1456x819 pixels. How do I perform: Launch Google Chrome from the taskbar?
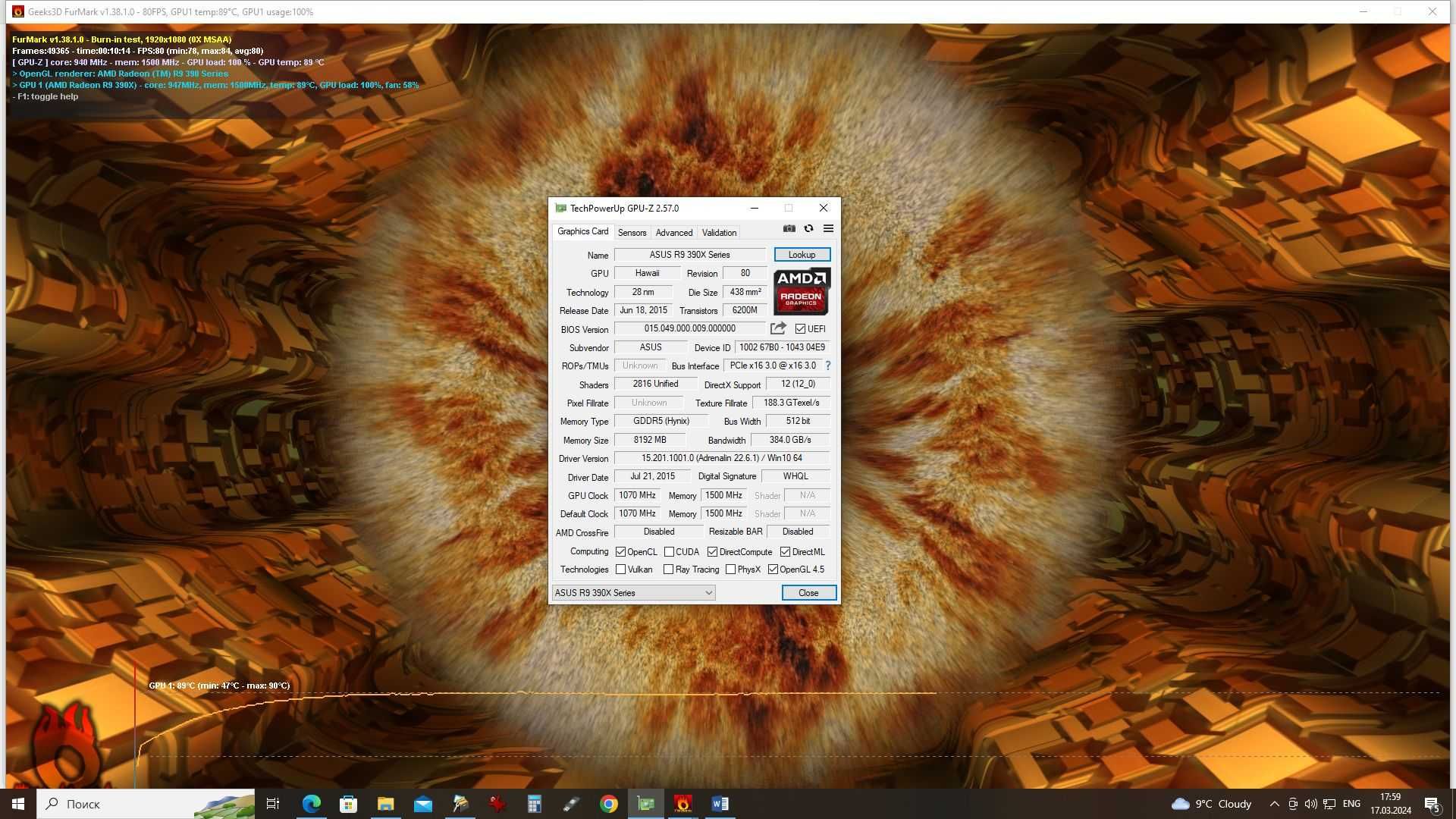click(608, 804)
